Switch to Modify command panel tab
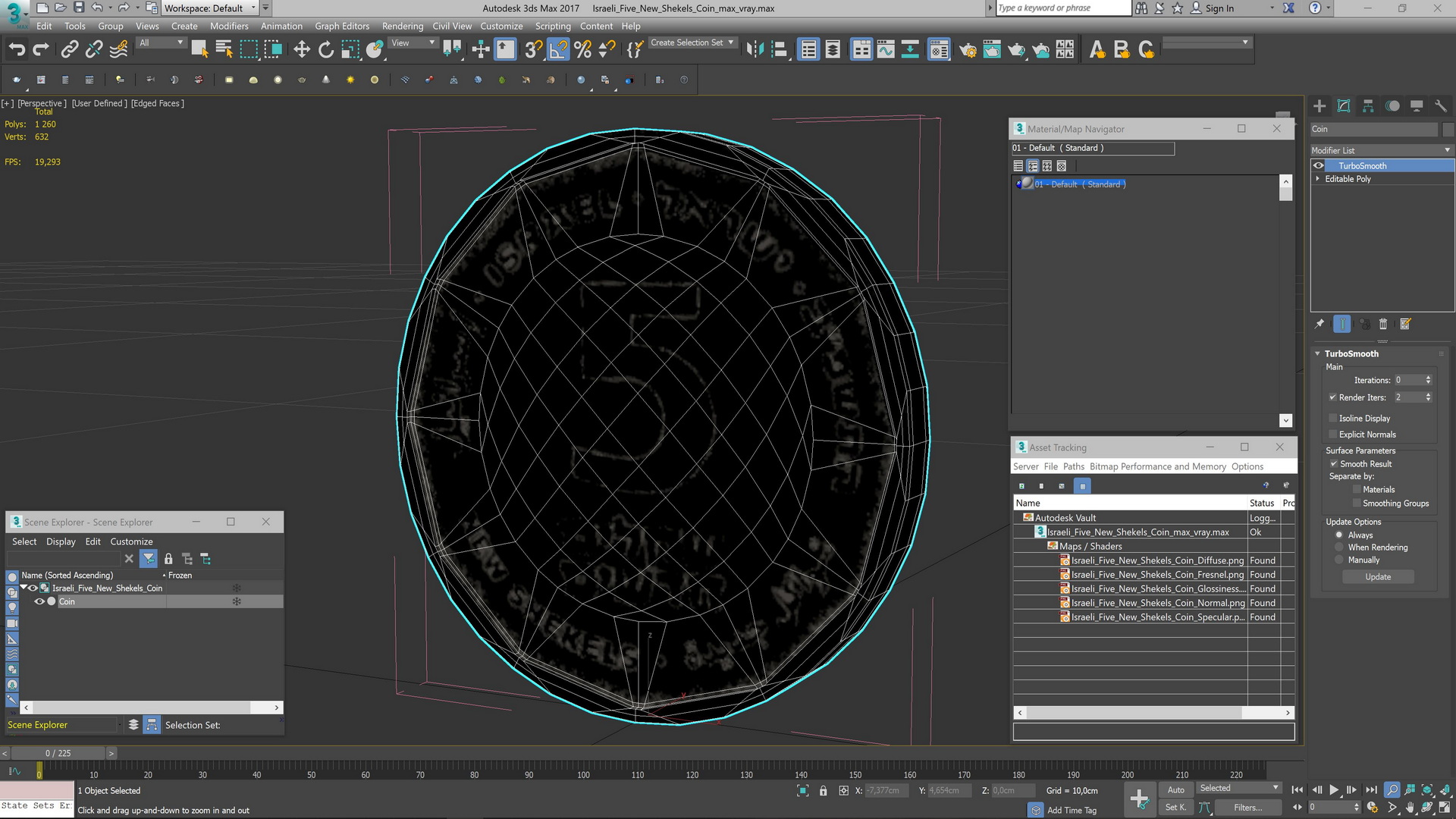Image resolution: width=1456 pixels, height=819 pixels. tap(1344, 106)
